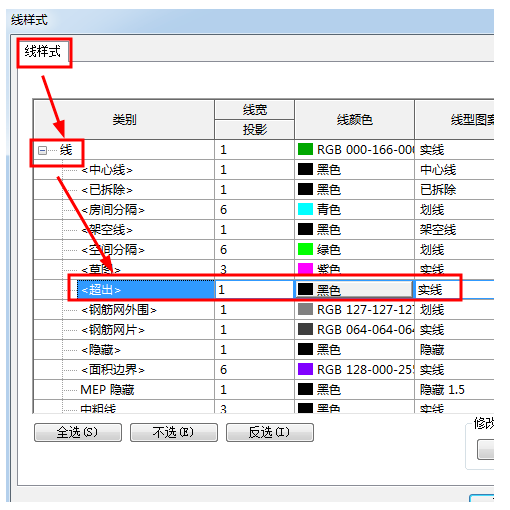Select the <钢筋网外围> category row
This screenshot has height=510, width=510.
[x=119, y=310]
